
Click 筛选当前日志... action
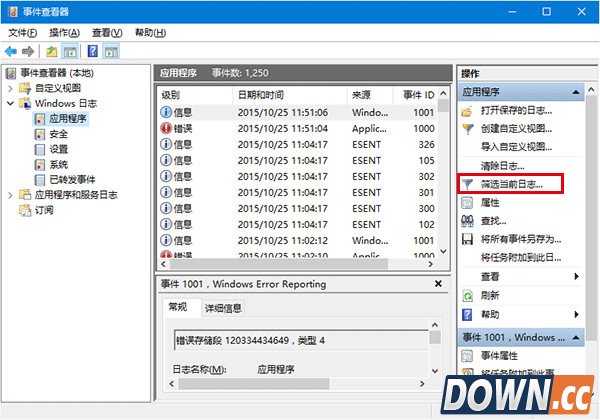510,184
